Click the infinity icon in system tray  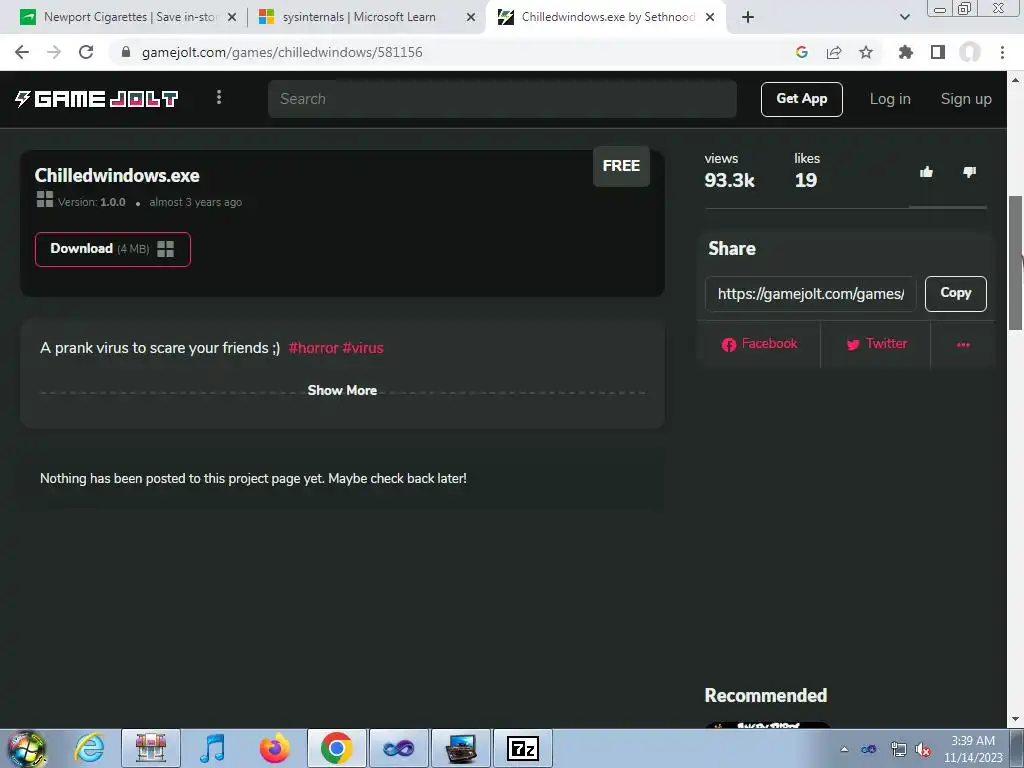pos(869,749)
